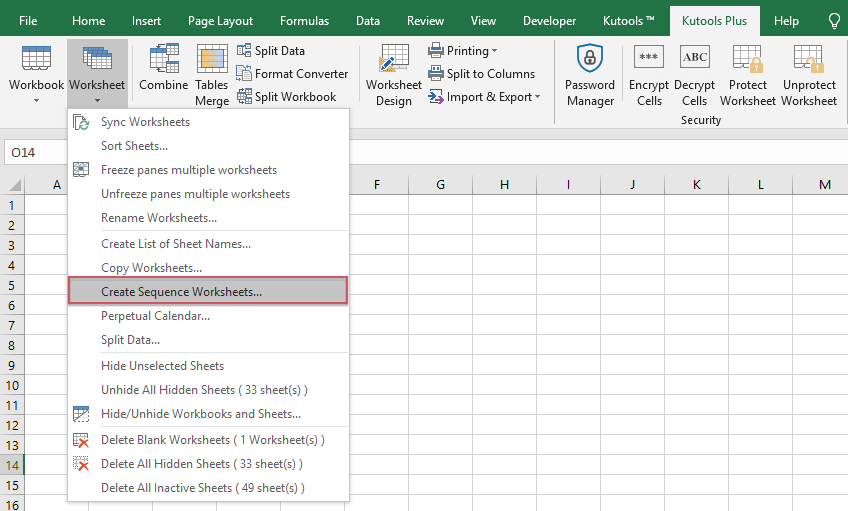Click the Format Converter button
The height and width of the screenshot is (511, 848).
coord(292,74)
